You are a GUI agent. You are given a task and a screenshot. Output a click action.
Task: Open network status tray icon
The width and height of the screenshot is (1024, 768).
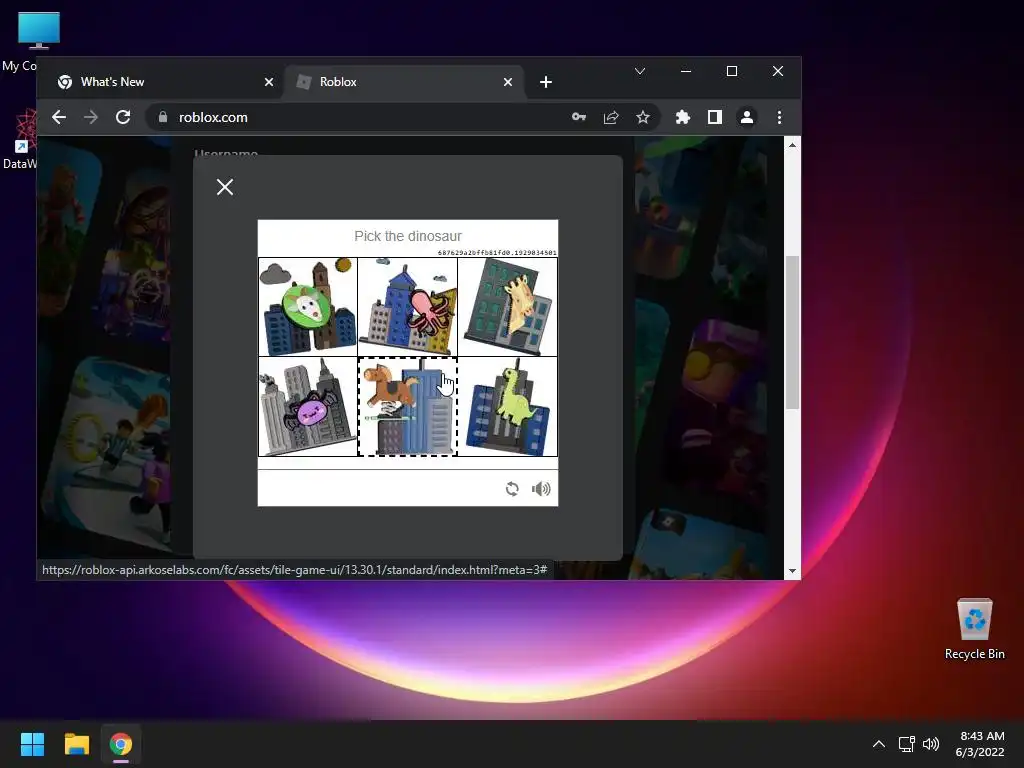(x=906, y=744)
